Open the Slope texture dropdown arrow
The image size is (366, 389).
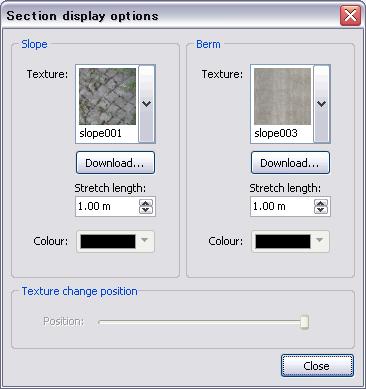click(x=146, y=104)
